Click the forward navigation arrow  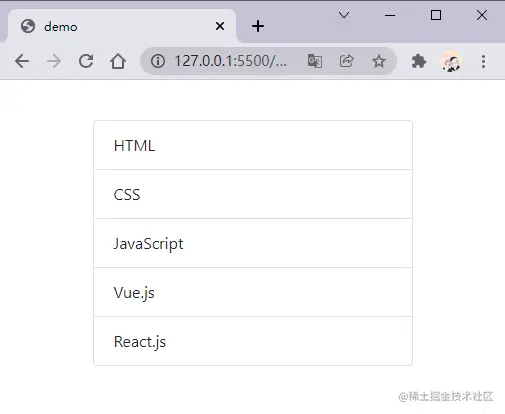54,61
